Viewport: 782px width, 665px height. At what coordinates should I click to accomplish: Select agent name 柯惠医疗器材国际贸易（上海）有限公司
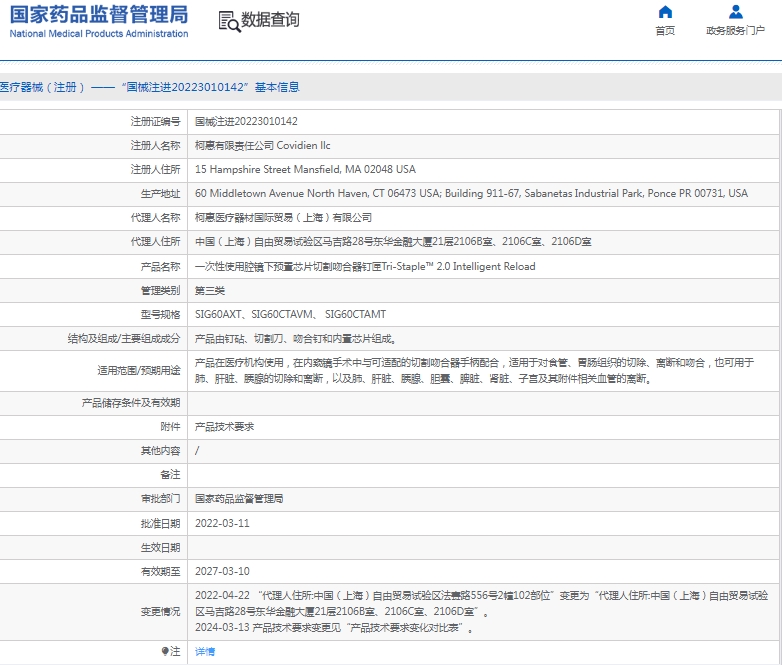pos(283,218)
